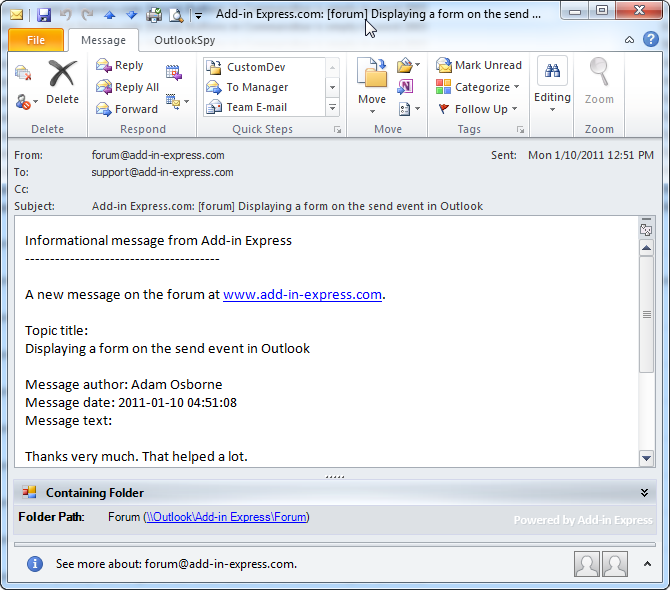
Task: Click the Ignore conversation icon
Action: [23, 73]
